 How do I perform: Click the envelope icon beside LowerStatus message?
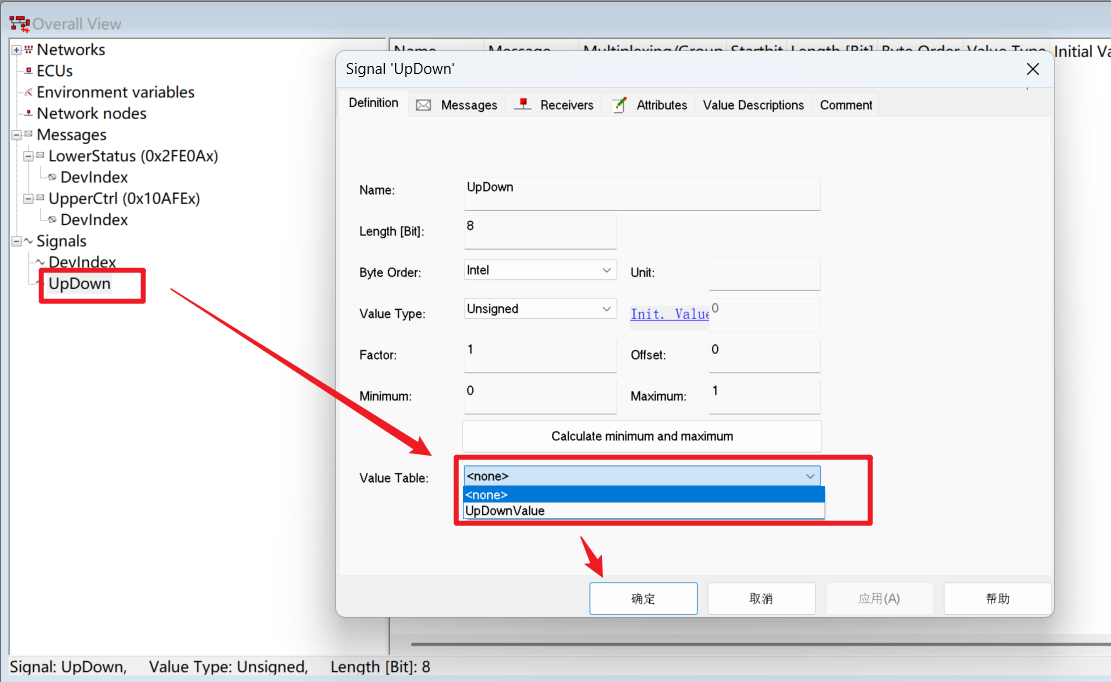pyautogui.click(x=40, y=157)
